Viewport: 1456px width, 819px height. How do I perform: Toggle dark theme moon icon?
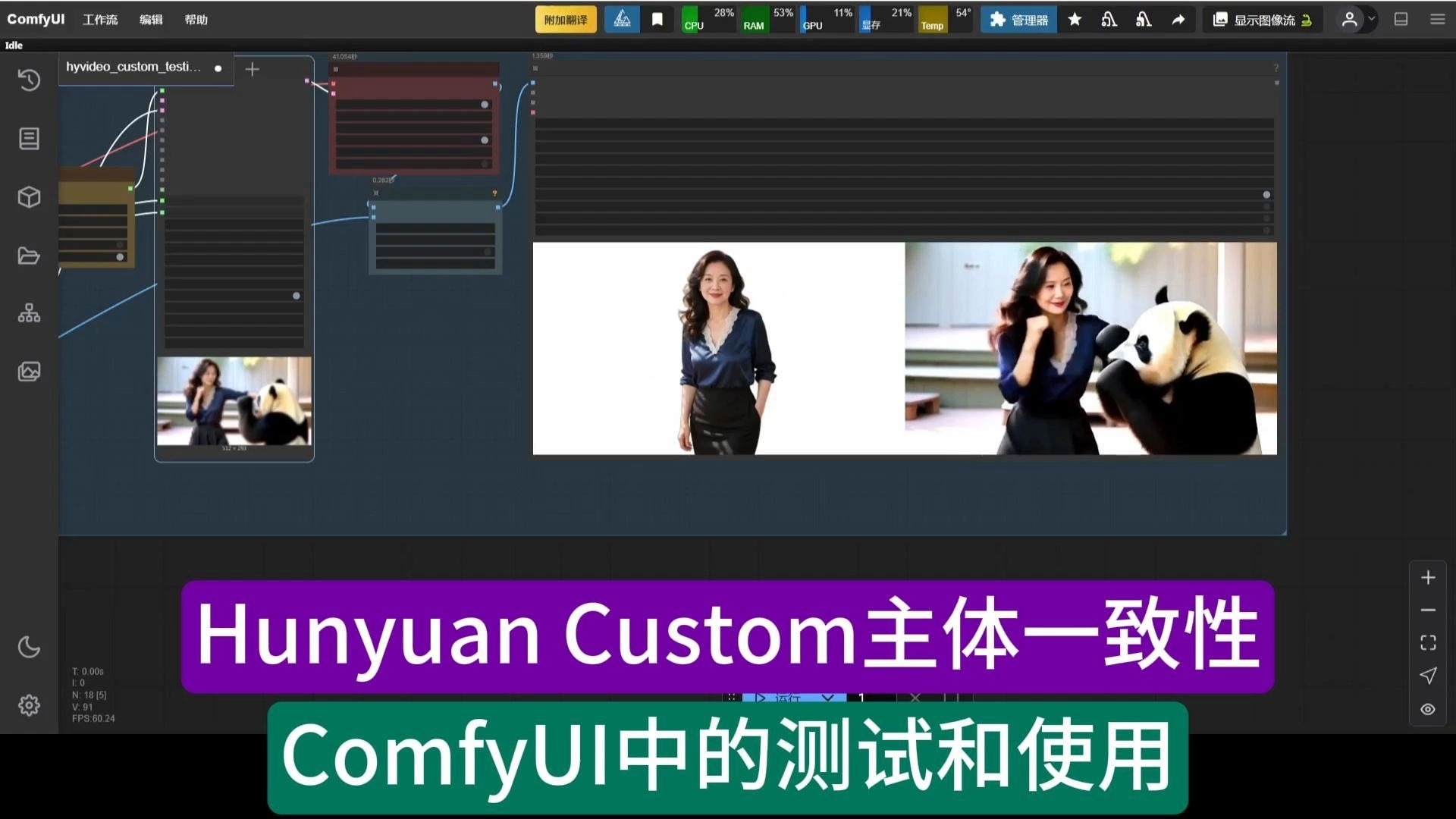(29, 647)
